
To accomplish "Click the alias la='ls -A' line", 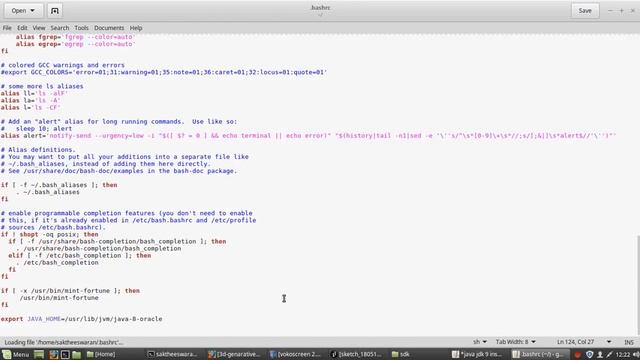I will (x=31, y=100).
